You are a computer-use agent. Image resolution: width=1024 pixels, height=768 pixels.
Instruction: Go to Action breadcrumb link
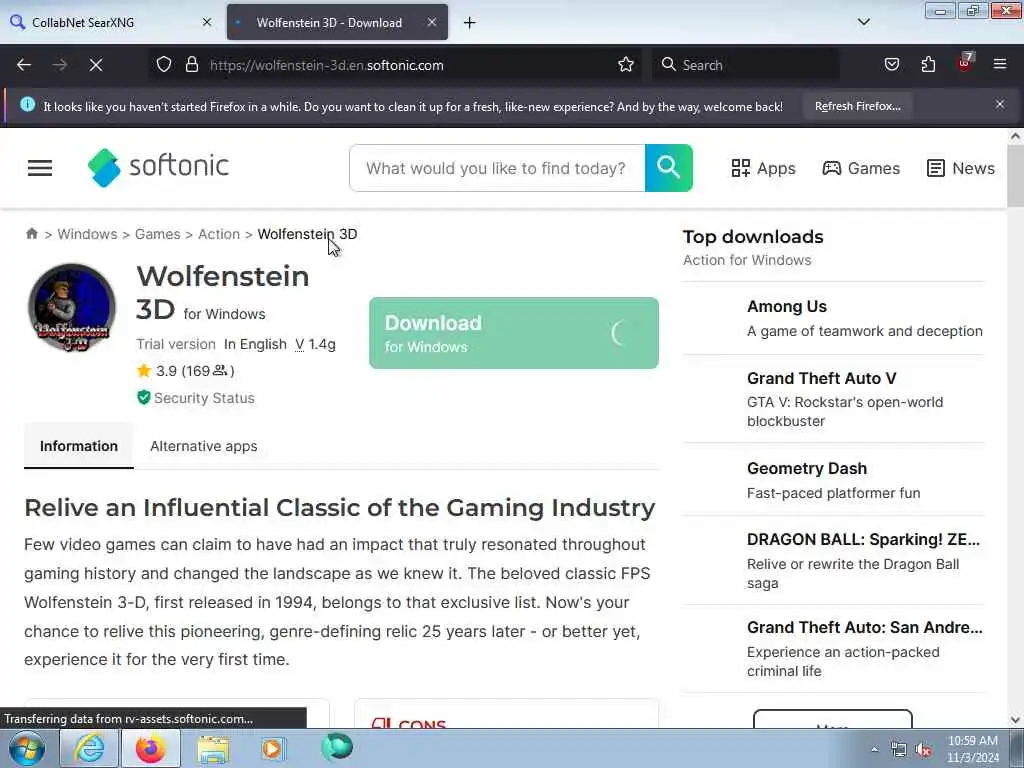219,234
